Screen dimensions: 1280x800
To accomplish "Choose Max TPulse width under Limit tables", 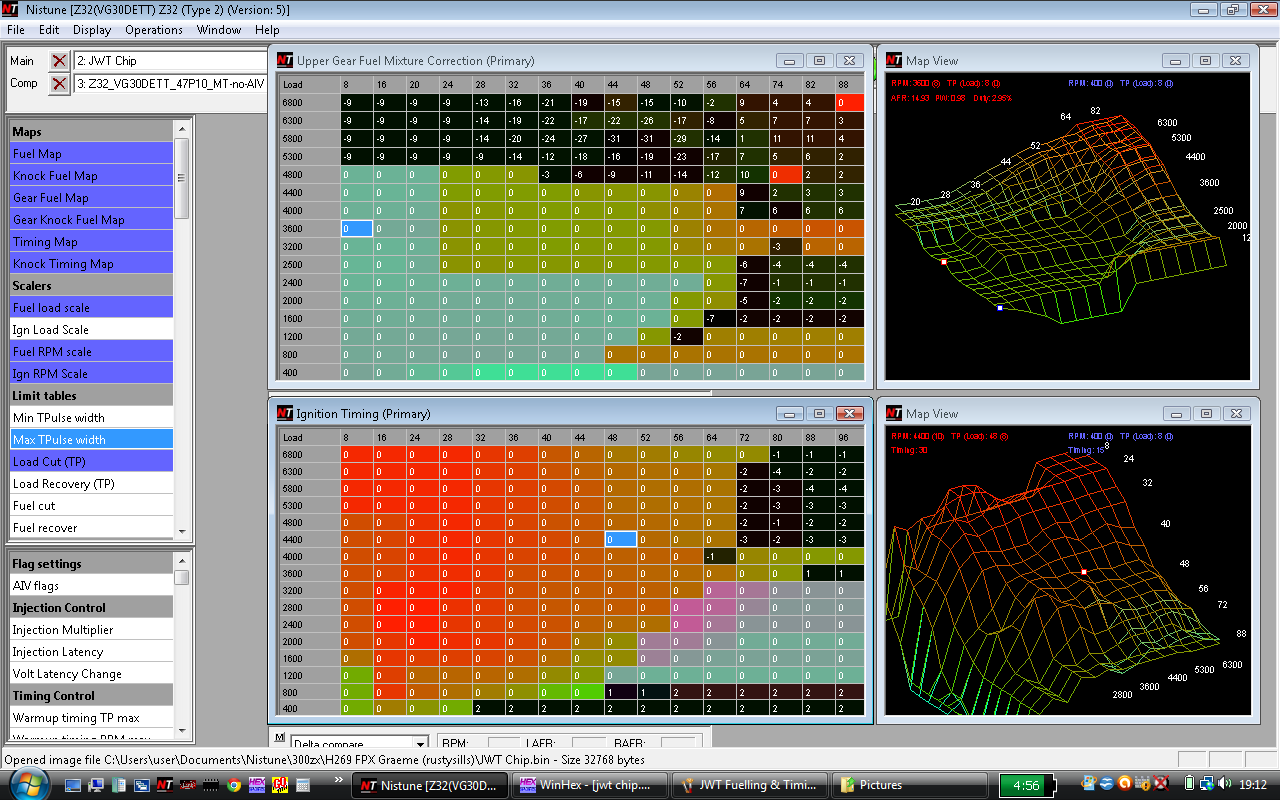I will click(59, 440).
